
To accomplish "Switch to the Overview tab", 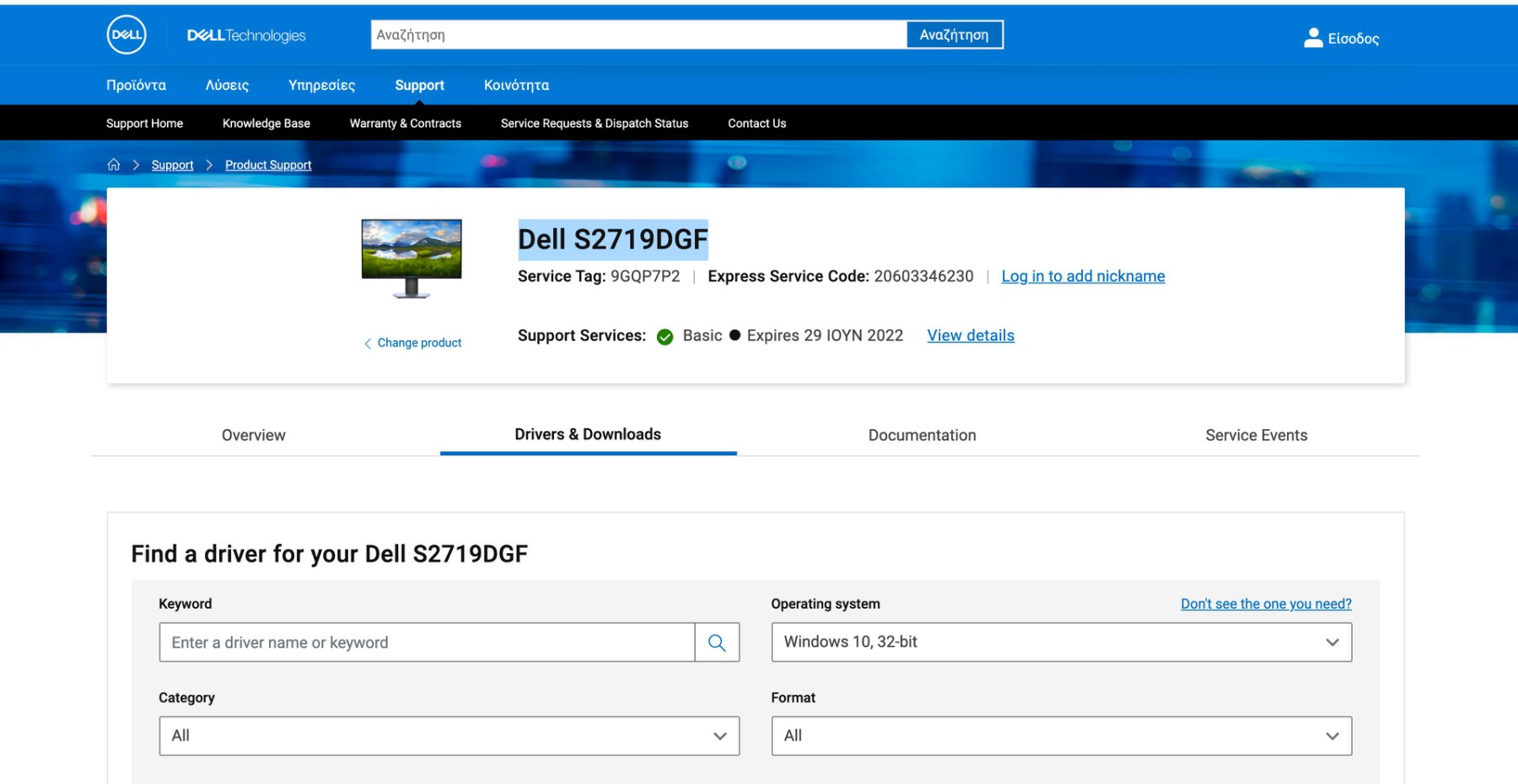I will [253, 435].
